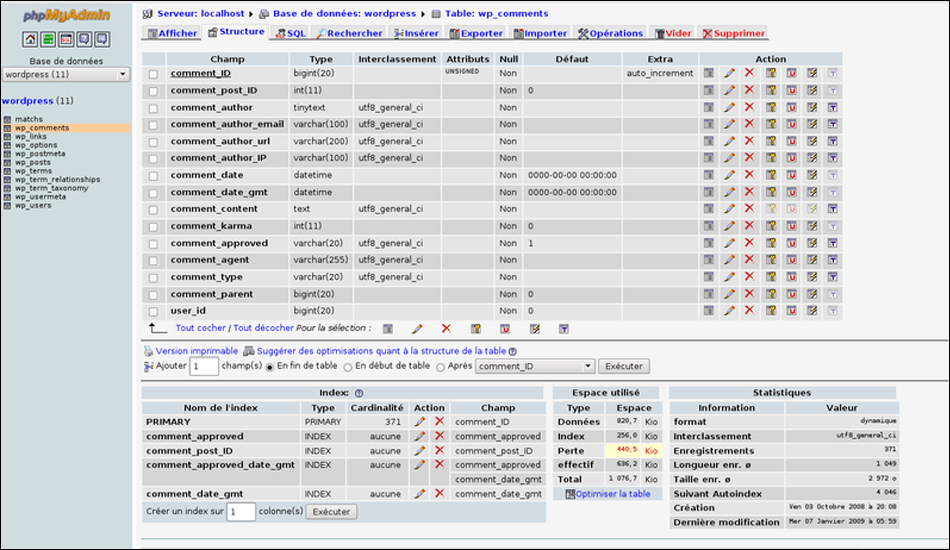The height and width of the screenshot is (550, 950).
Task: Tick the comment_date row checkbox
Action: point(153,176)
